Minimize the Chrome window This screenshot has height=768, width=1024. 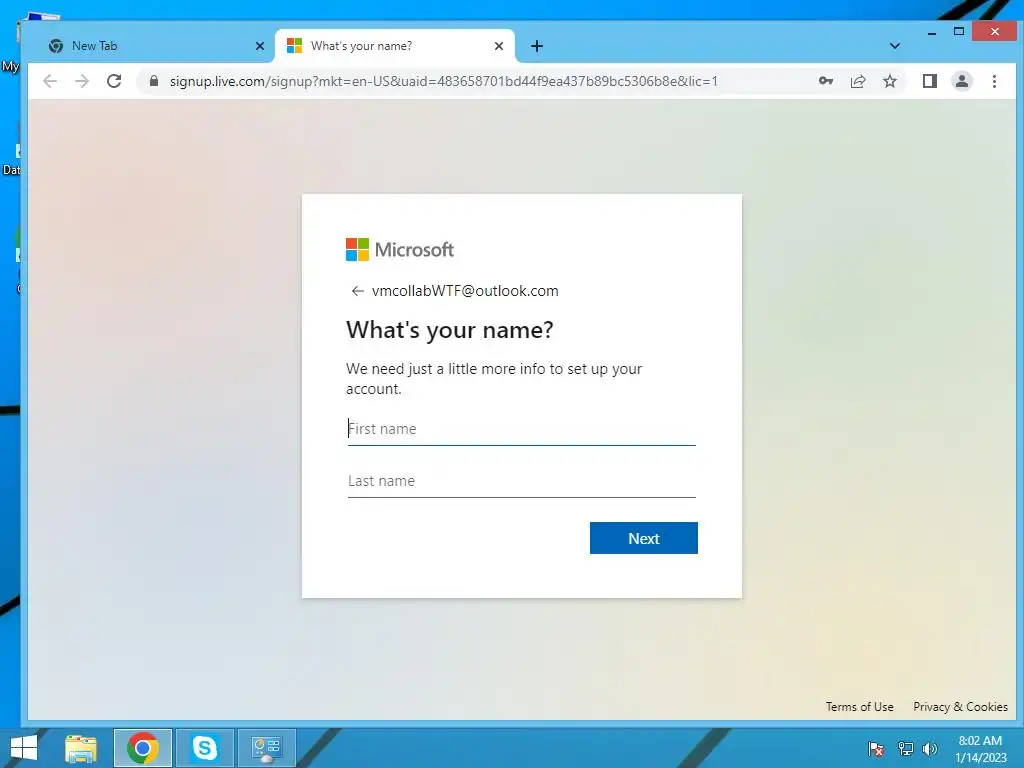[x=932, y=31]
